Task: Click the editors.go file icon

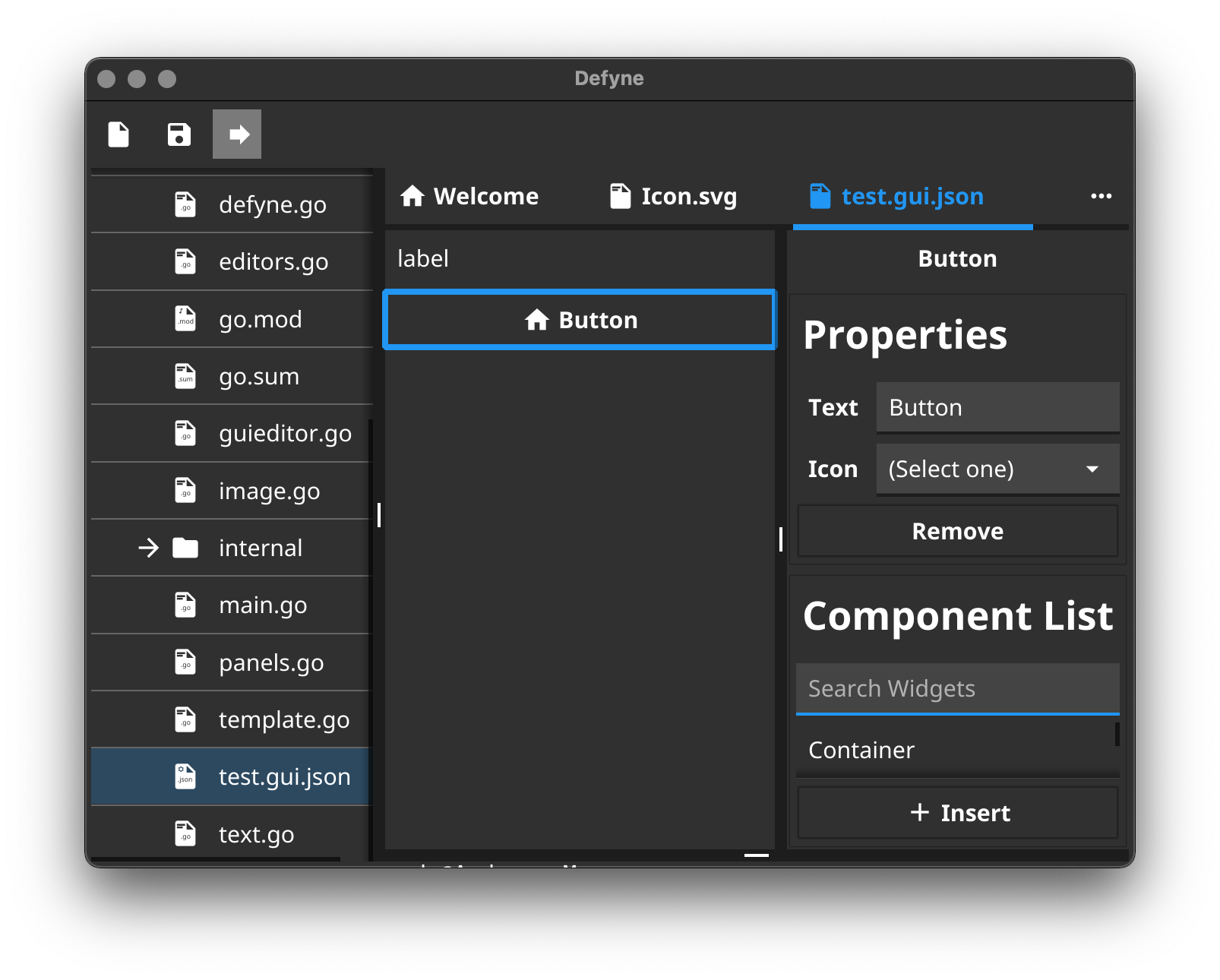Action: [185, 261]
